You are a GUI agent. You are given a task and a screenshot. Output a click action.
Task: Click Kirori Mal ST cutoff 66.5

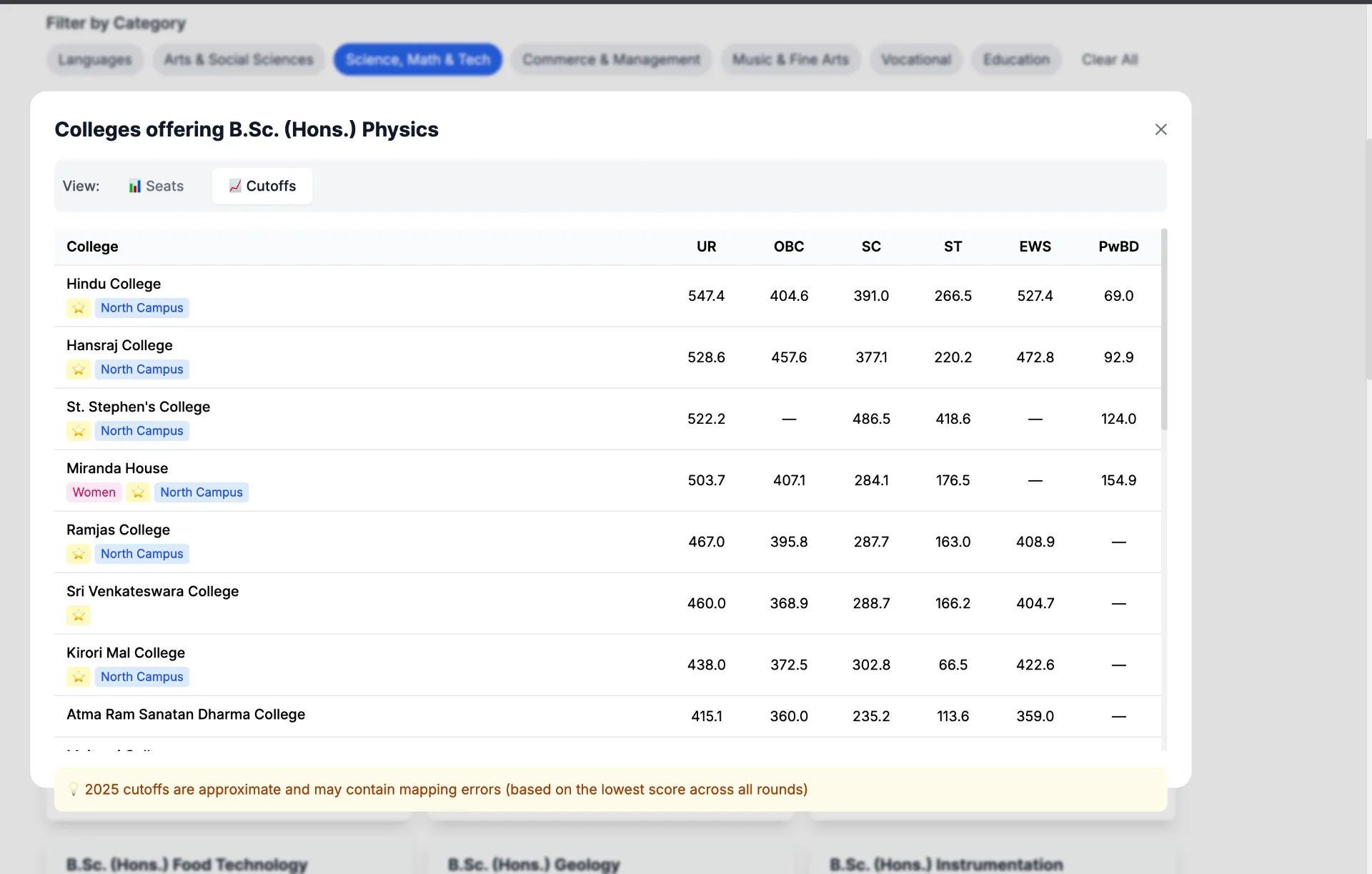953,665
